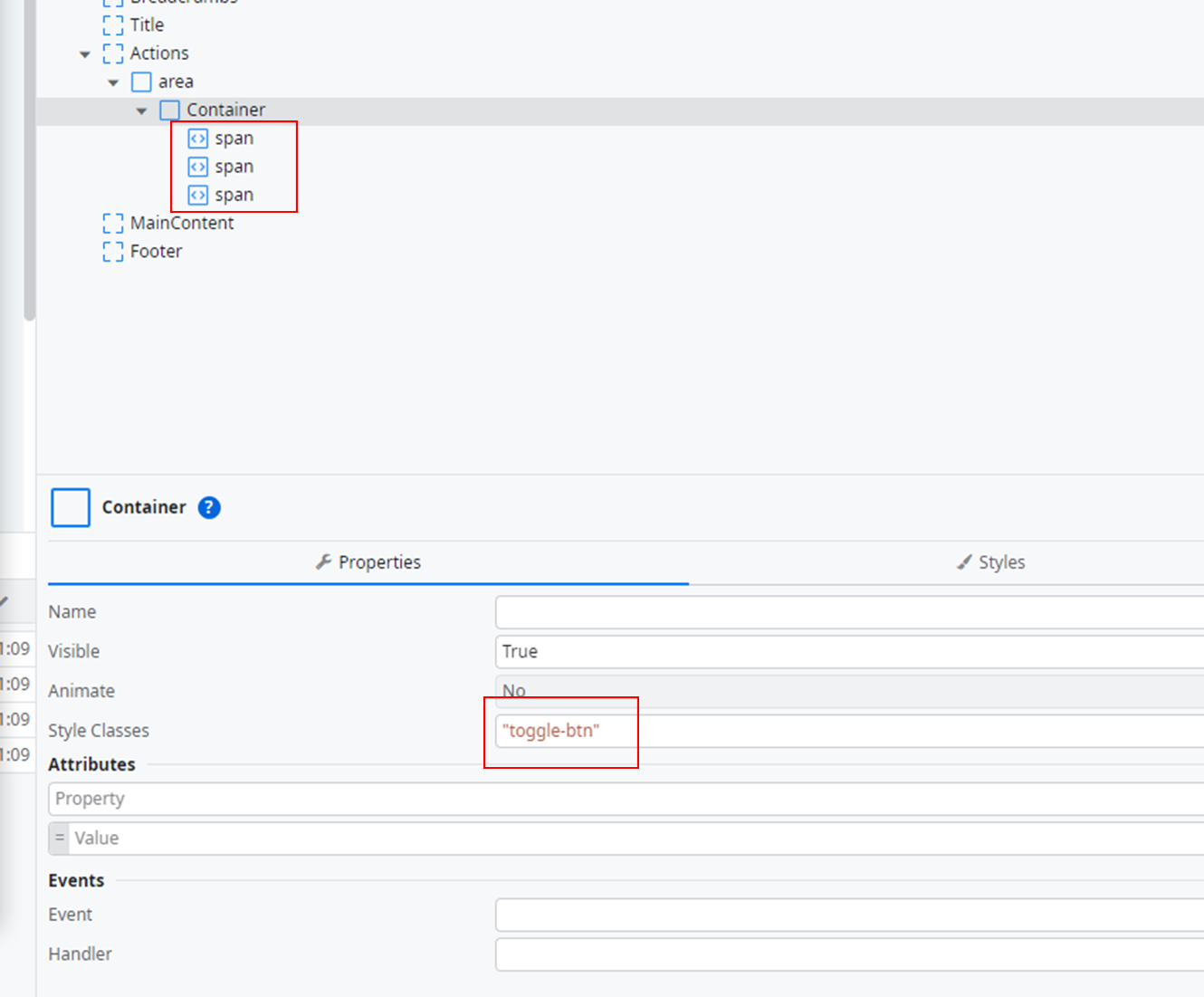This screenshot has width=1204, height=997.
Task: Click the toggle-btn Style Classes value
Action: (550, 730)
